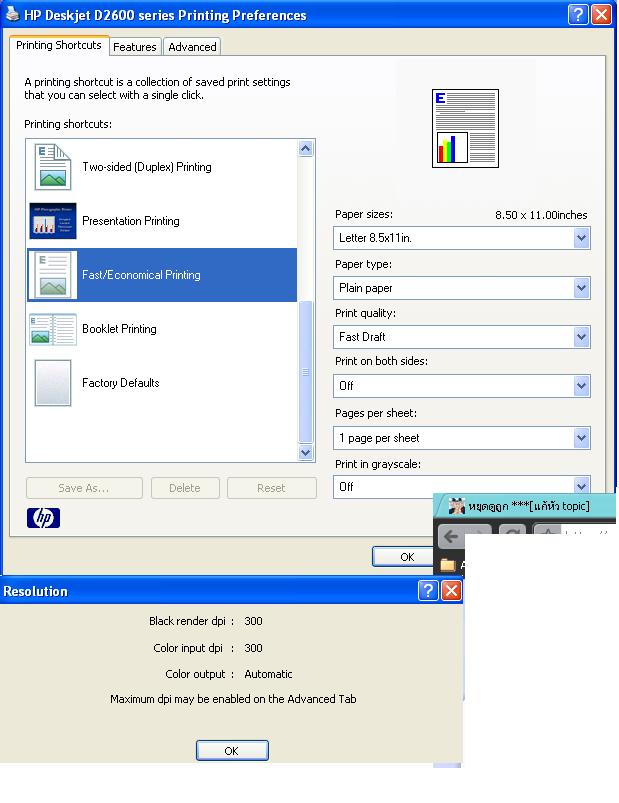
Task: Click the shortcuts list scroll up arrow
Action: (x=306, y=149)
